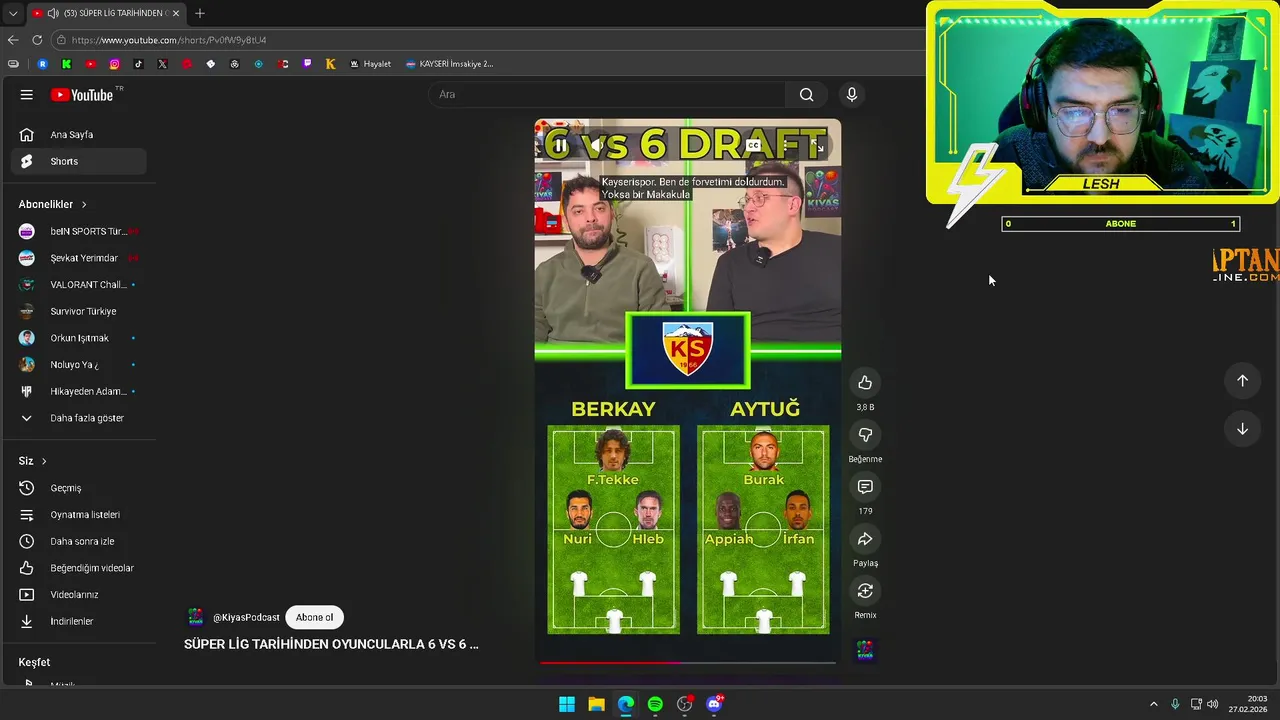Screen dimensions: 1280x720
Task: Select Shorts in the sidebar
Action: pyautogui.click(x=78, y=161)
